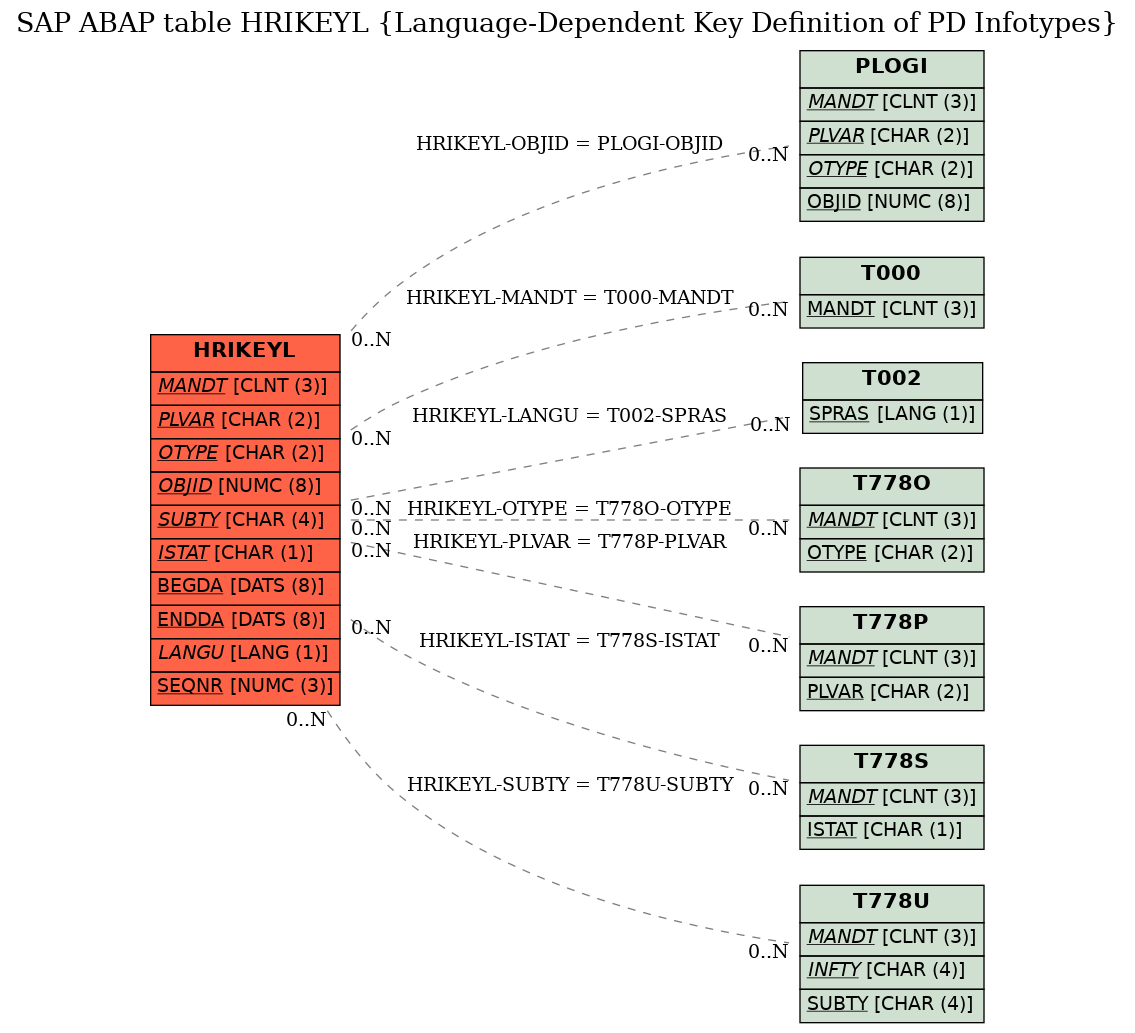The width and height of the screenshot is (1135, 1033).
Task: Open the T778O table header
Action: pos(891,486)
